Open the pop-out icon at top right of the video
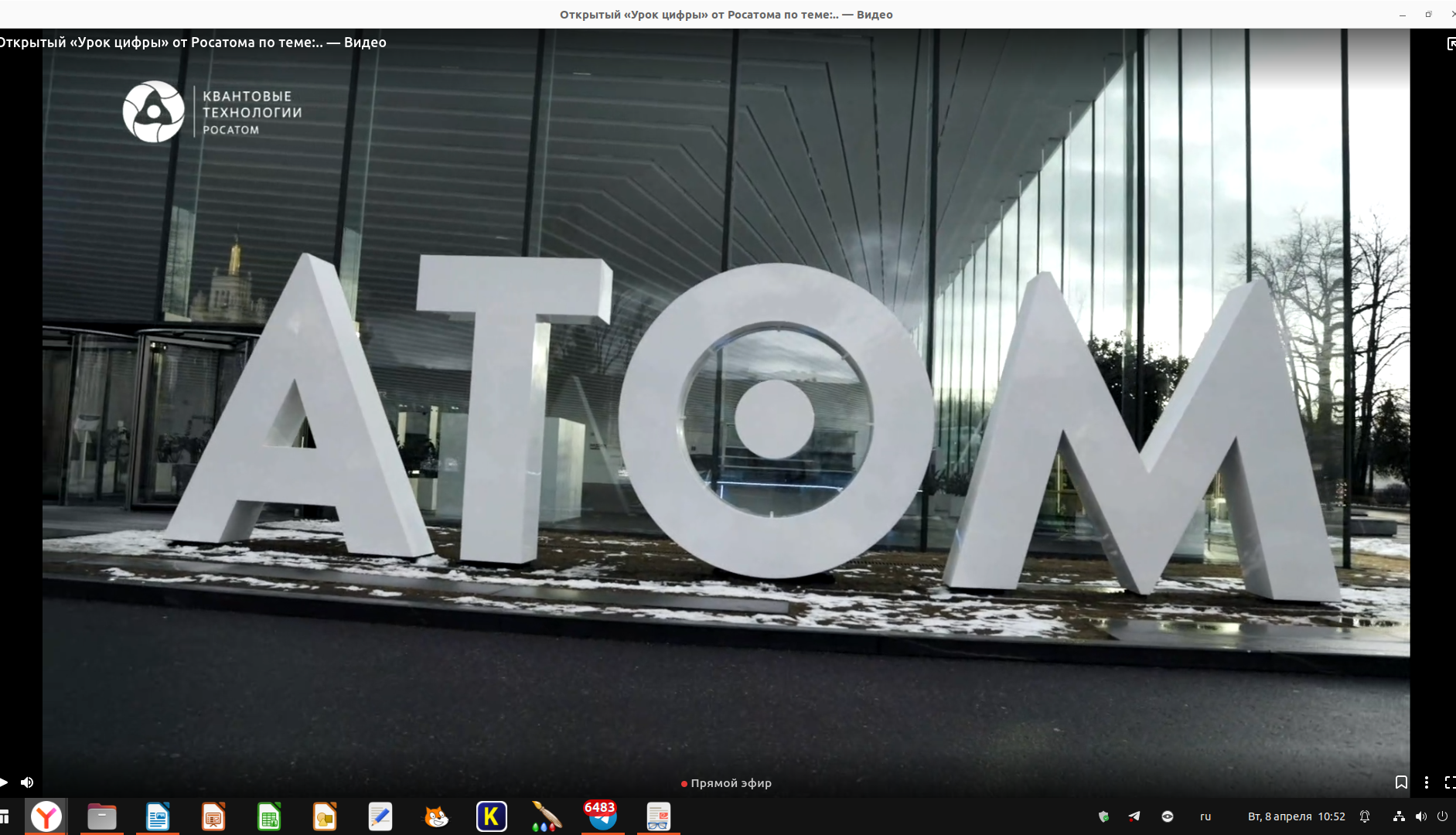 pyautogui.click(x=1451, y=43)
